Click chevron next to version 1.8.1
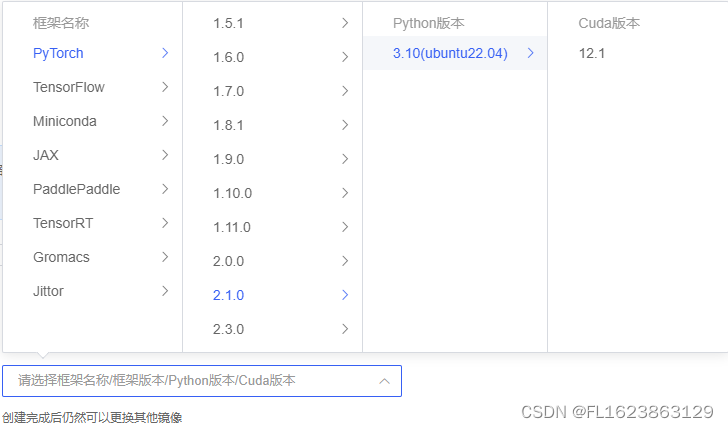The height and width of the screenshot is (428, 728). pyautogui.click(x=345, y=125)
